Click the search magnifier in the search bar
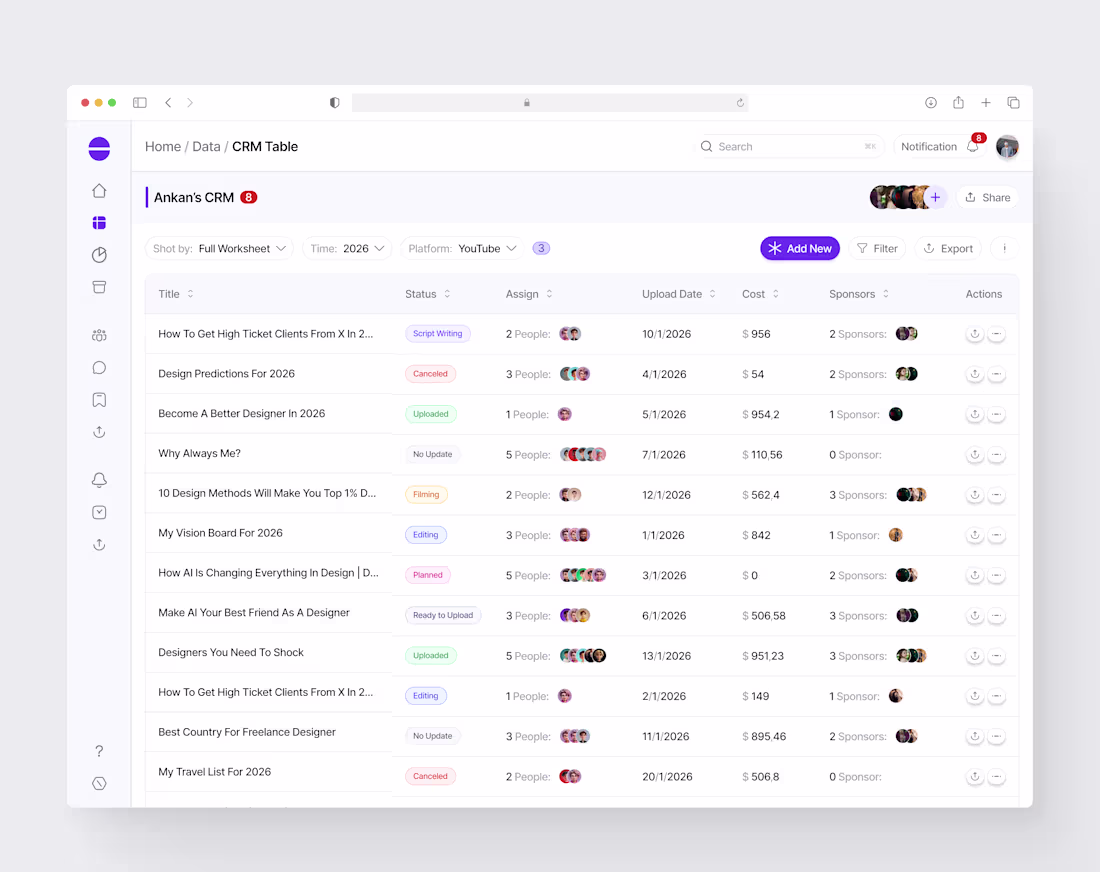This screenshot has height=872, width=1100. [x=707, y=146]
